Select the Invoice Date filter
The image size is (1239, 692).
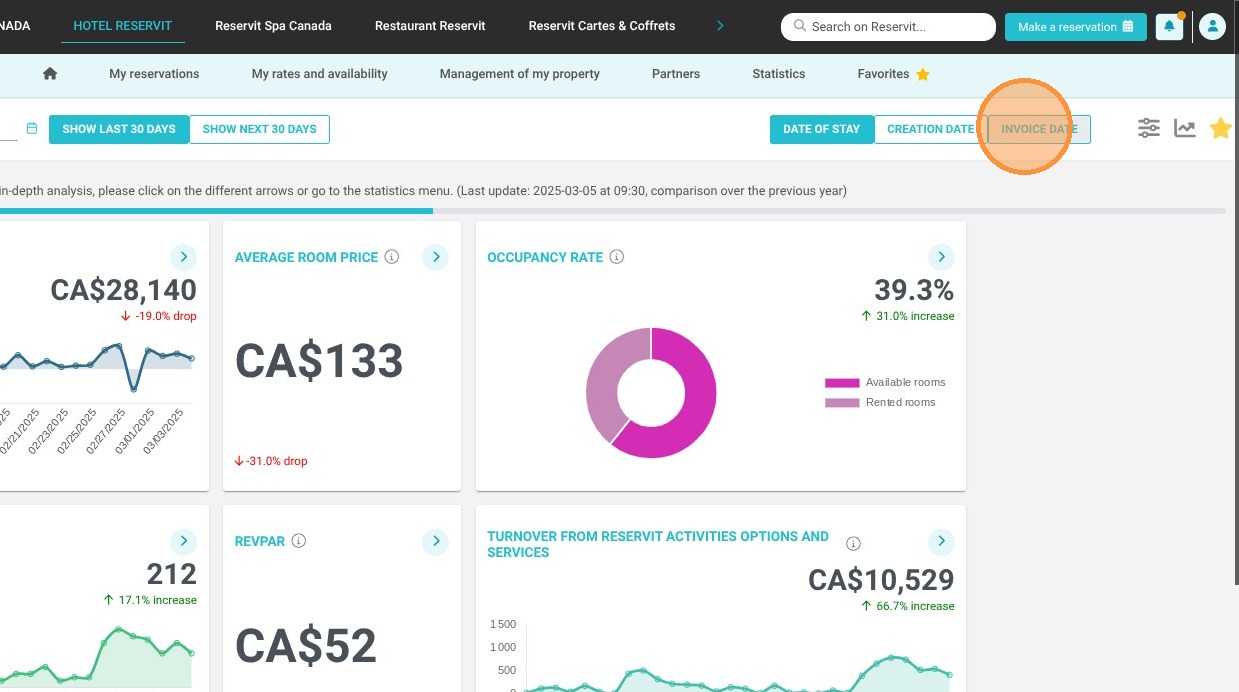pyautogui.click(x=1039, y=129)
